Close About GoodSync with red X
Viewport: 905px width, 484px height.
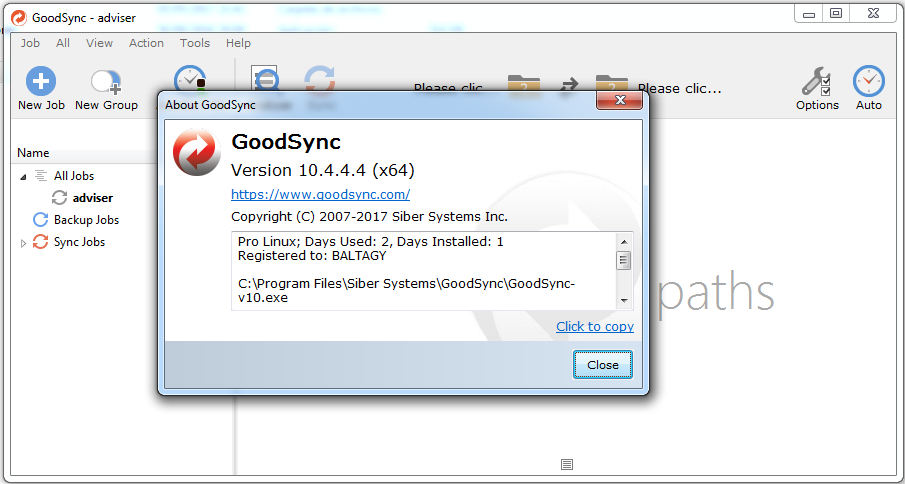[x=619, y=100]
